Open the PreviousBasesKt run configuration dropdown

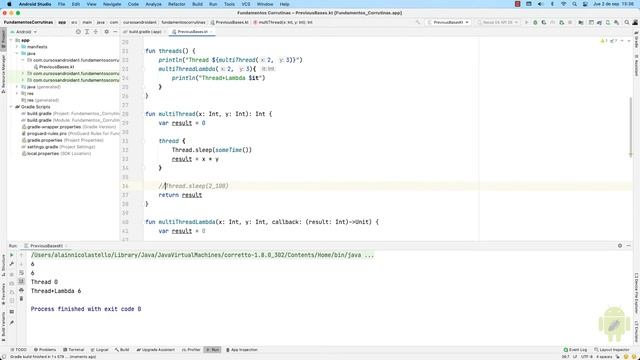[x=448, y=22]
